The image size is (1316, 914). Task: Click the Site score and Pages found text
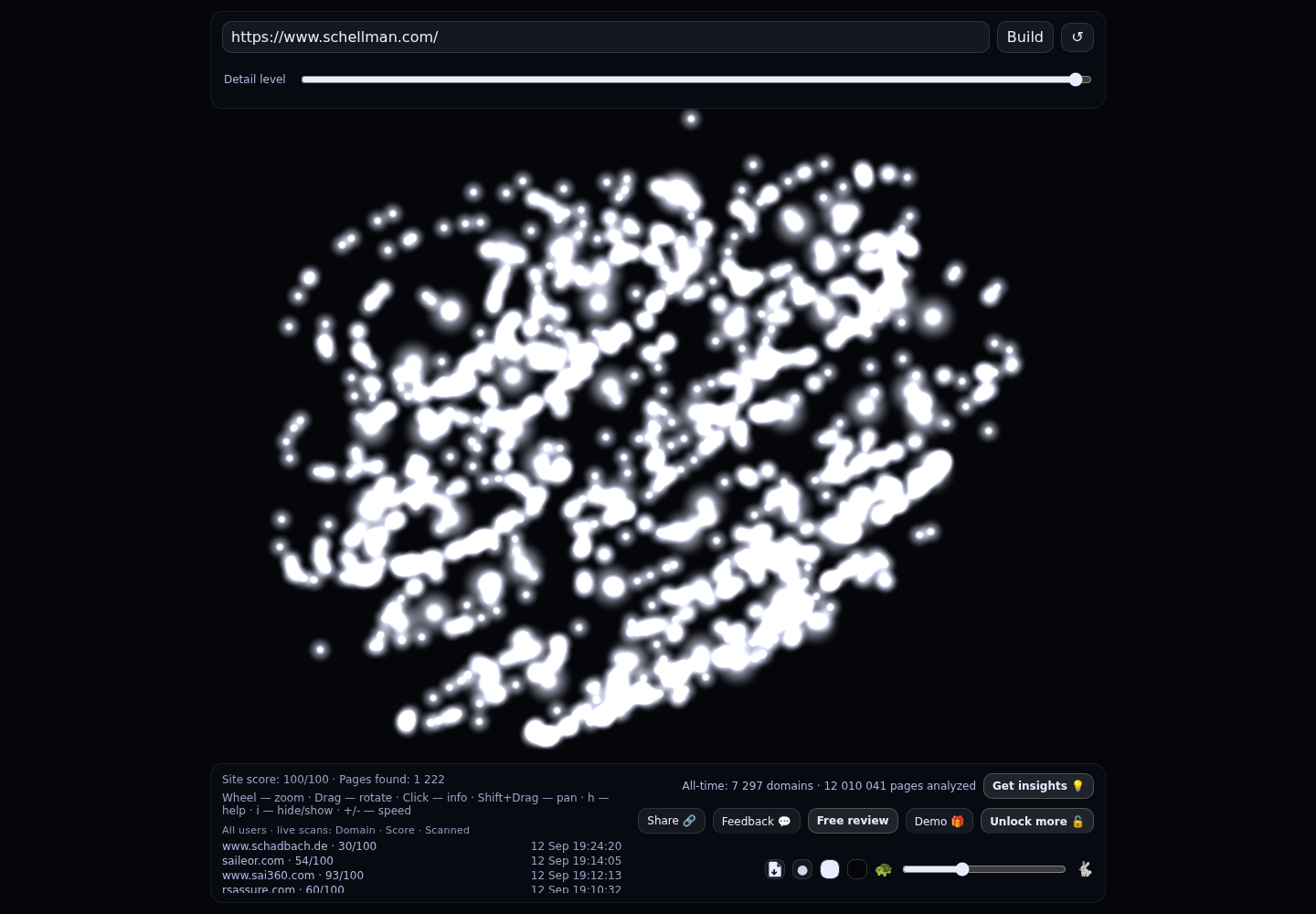click(334, 780)
